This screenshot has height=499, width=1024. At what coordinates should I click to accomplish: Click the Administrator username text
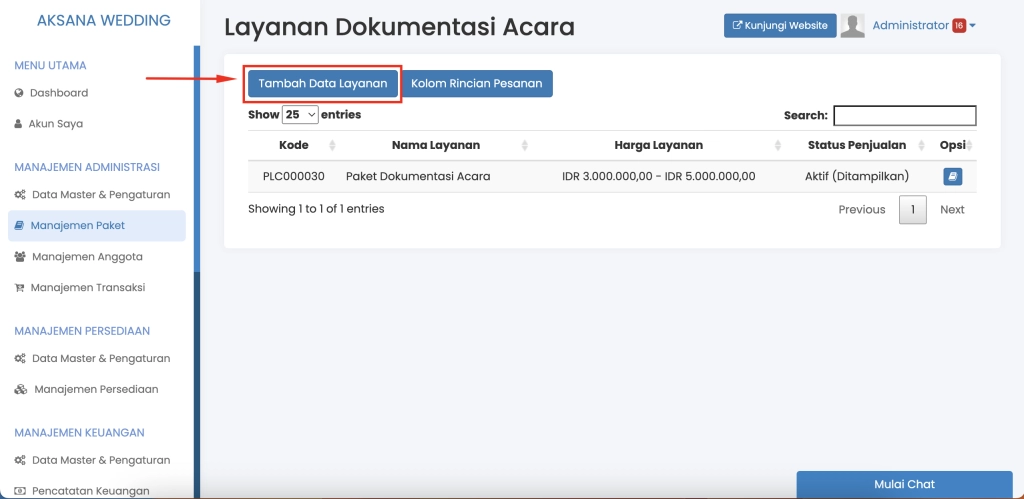[x=910, y=25]
